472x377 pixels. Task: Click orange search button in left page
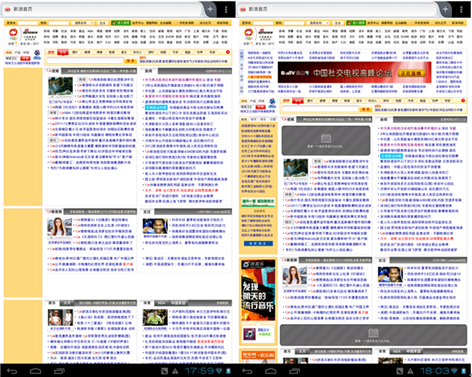(x=130, y=61)
